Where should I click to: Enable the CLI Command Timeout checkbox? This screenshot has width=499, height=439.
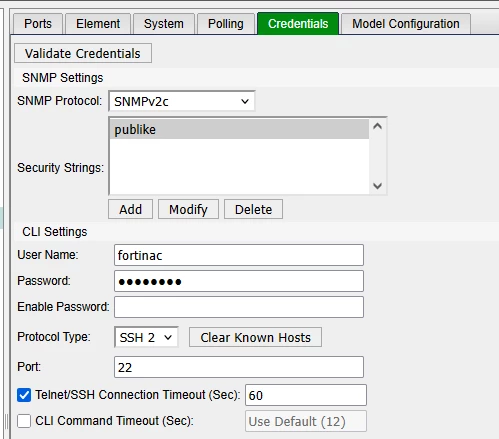click(24, 421)
